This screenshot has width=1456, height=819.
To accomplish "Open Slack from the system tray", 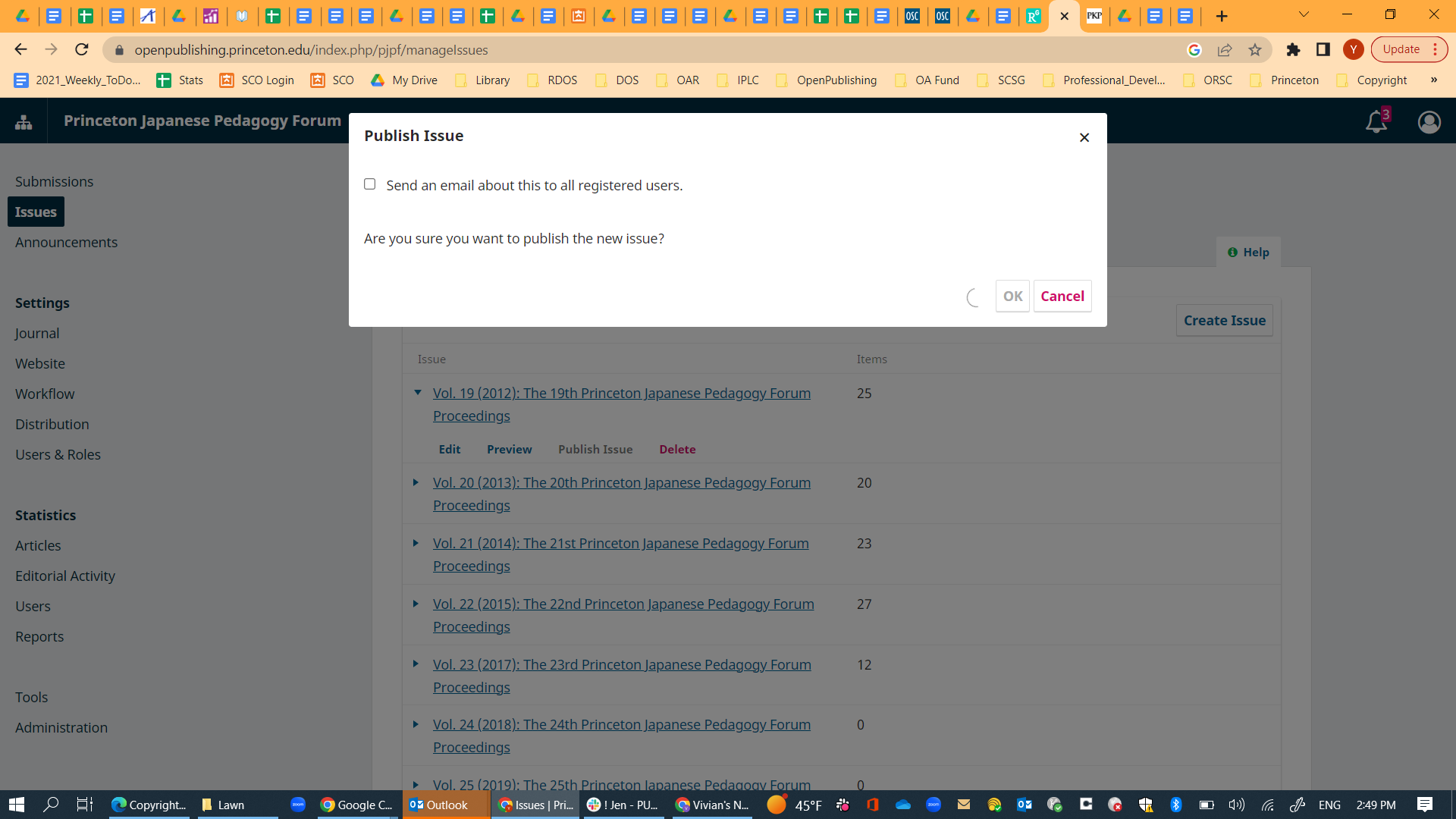I will [843, 805].
